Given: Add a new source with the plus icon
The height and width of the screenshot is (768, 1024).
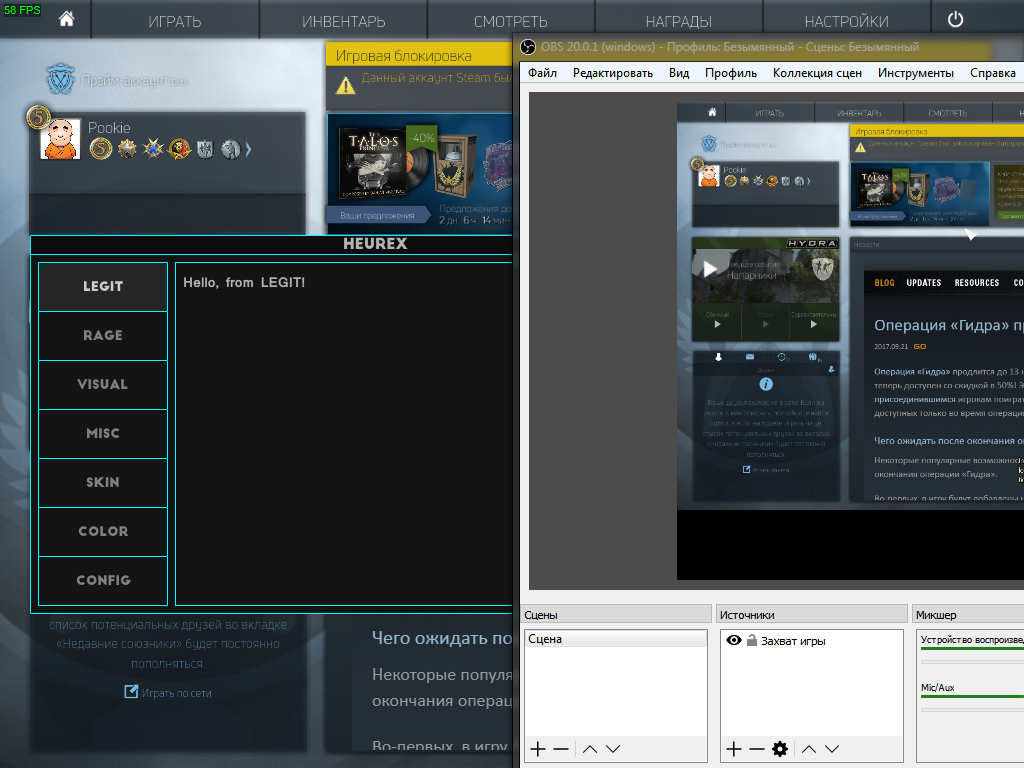Looking at the screenshot, I should tap(733, 749).
